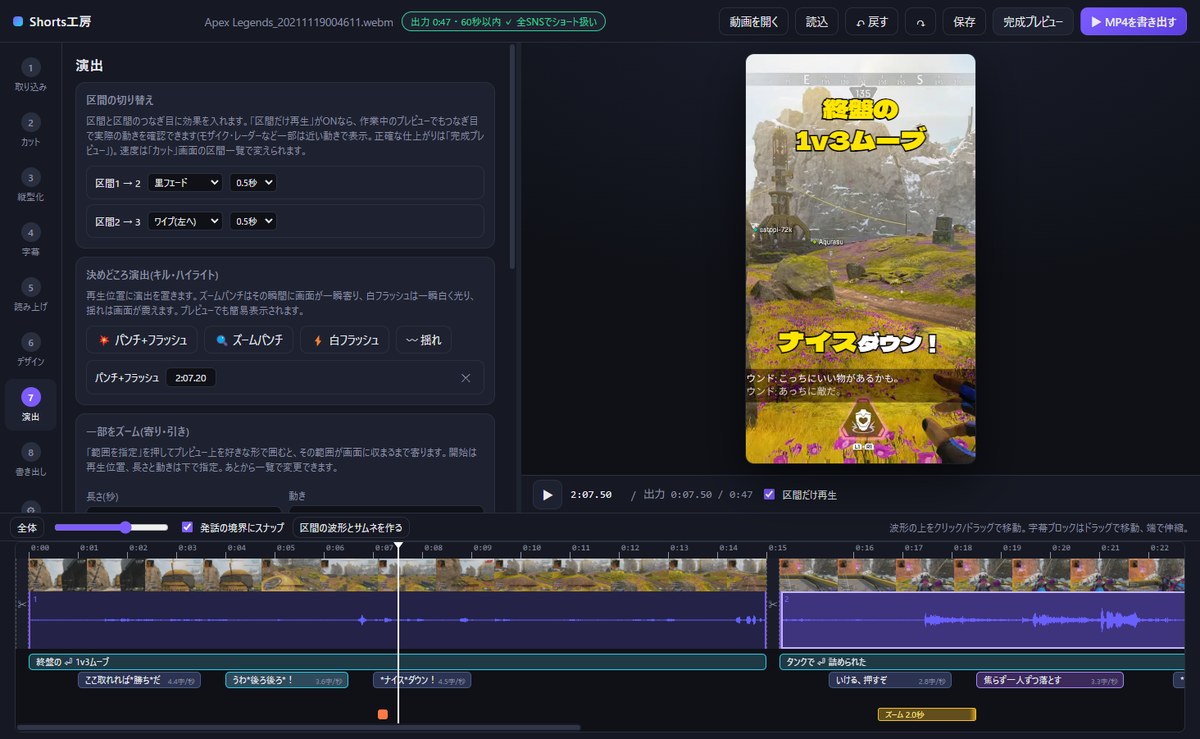The height and width of the screenshot is (739, 1200).
Task: Click the orange effect marker on timeline
Action: (383, 714)
